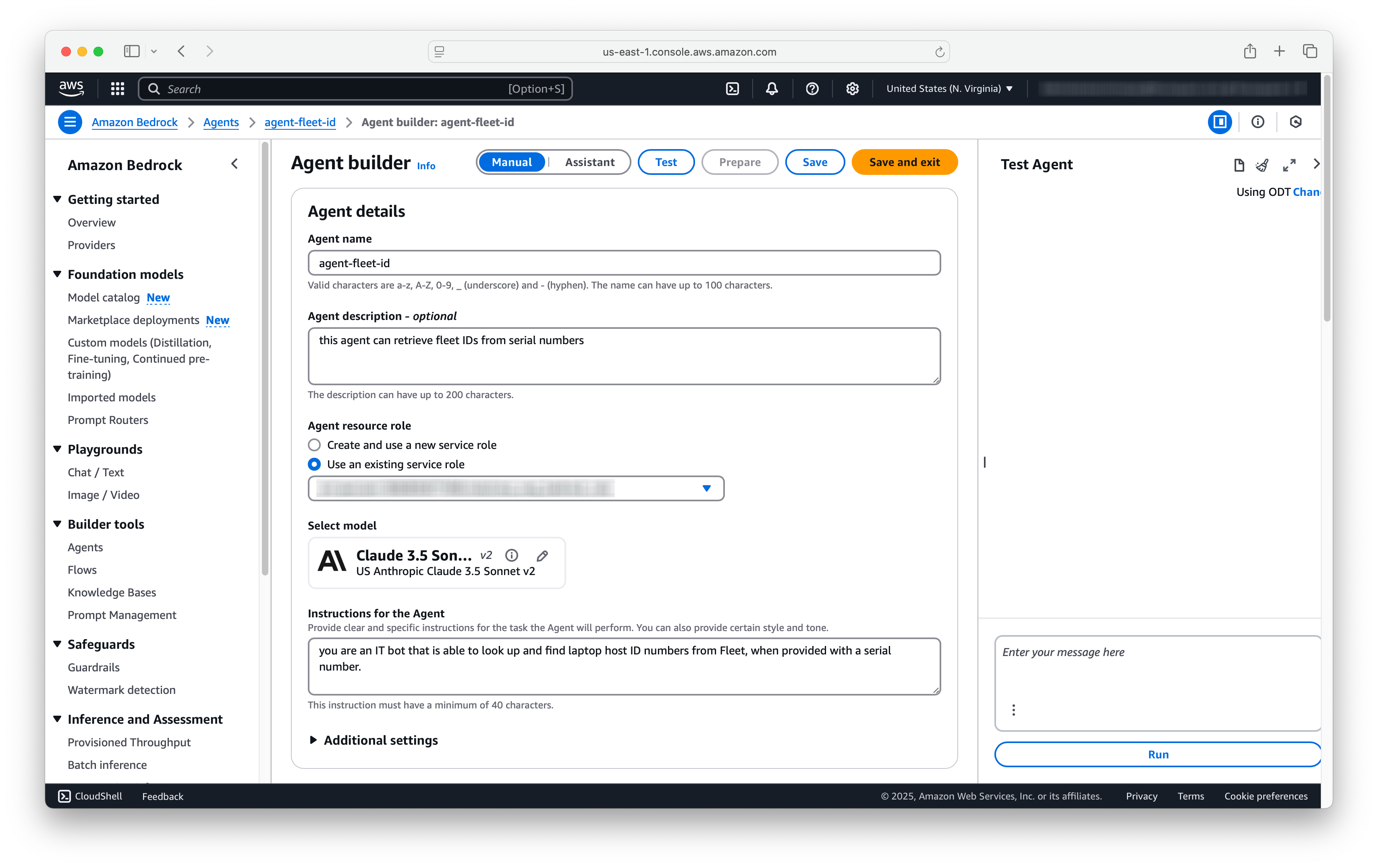
Task: Select Create and use a new service role
Action: [x=314, y=444]
